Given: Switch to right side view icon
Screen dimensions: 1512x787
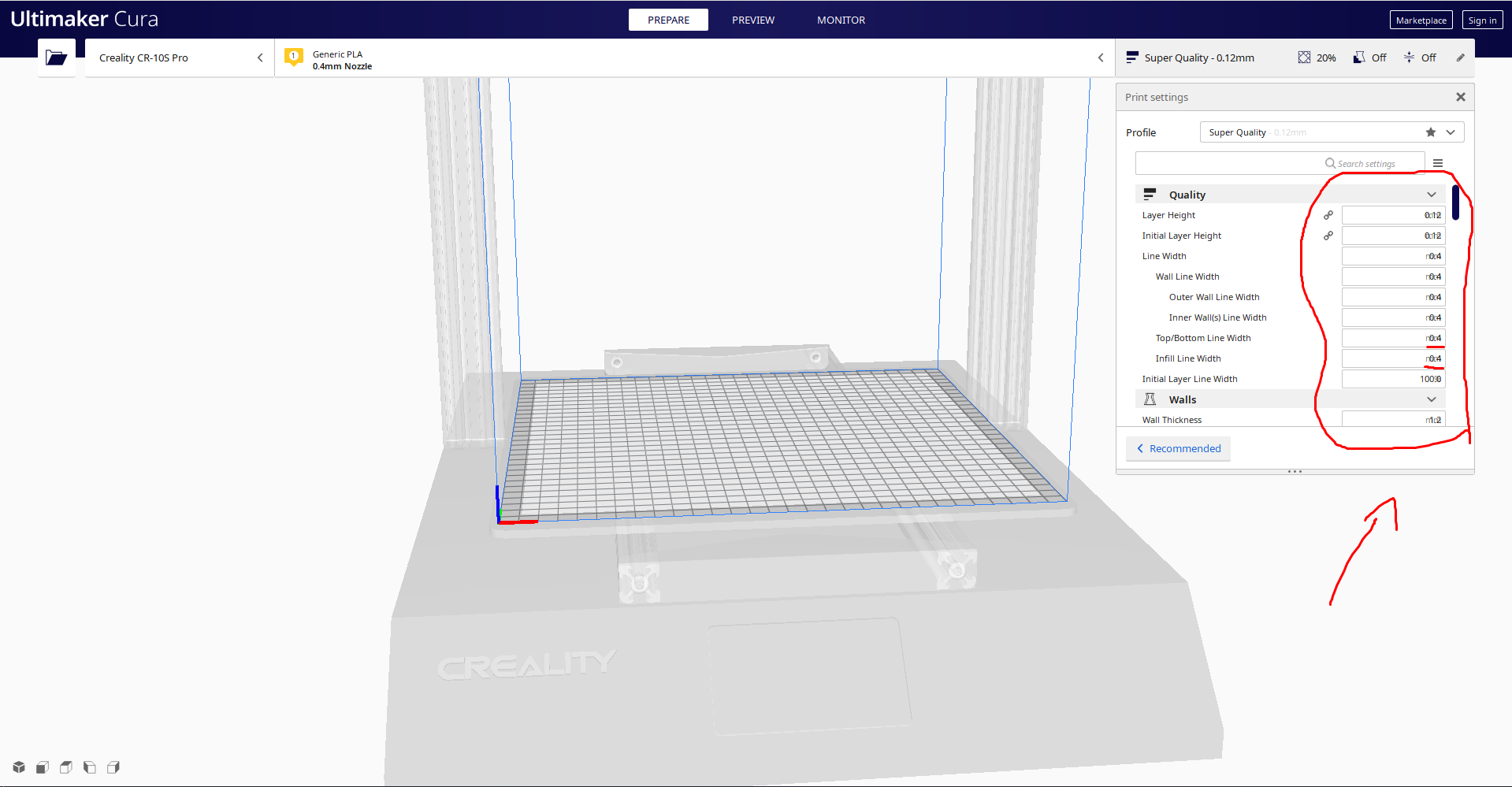Looking at the screenshot, I should [113, 767].
